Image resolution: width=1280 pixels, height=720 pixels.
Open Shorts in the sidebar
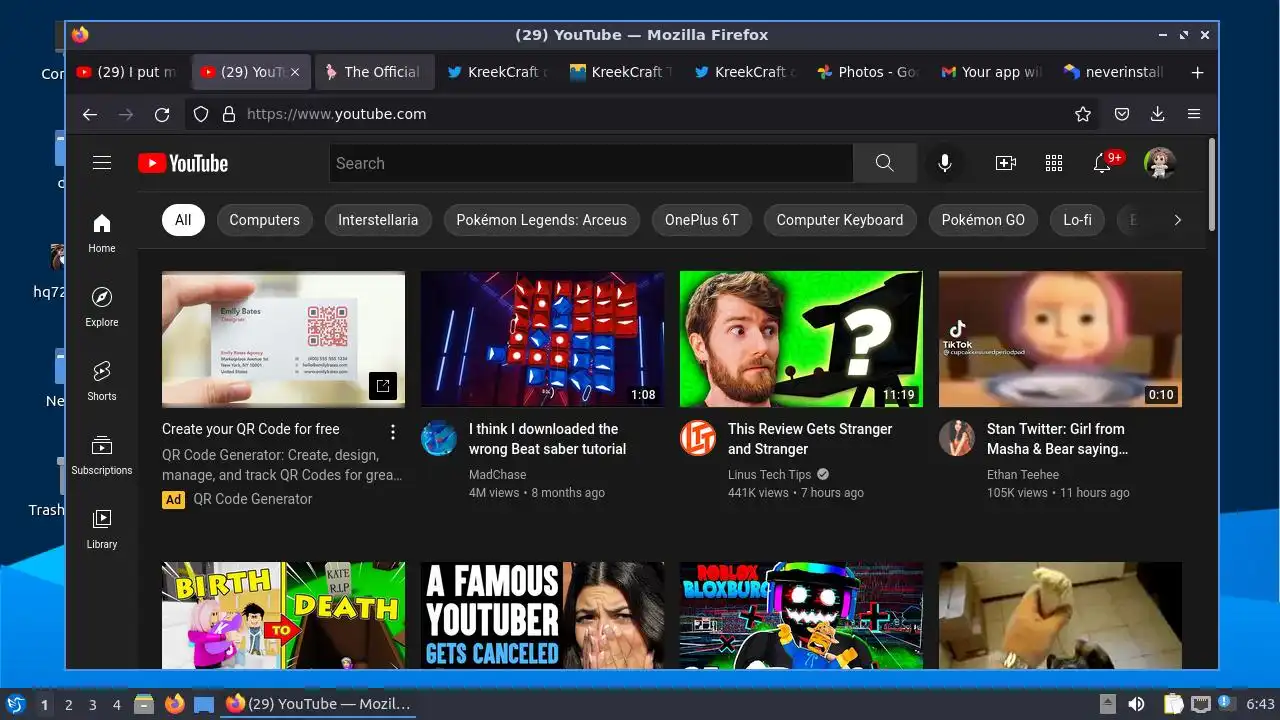102,382
